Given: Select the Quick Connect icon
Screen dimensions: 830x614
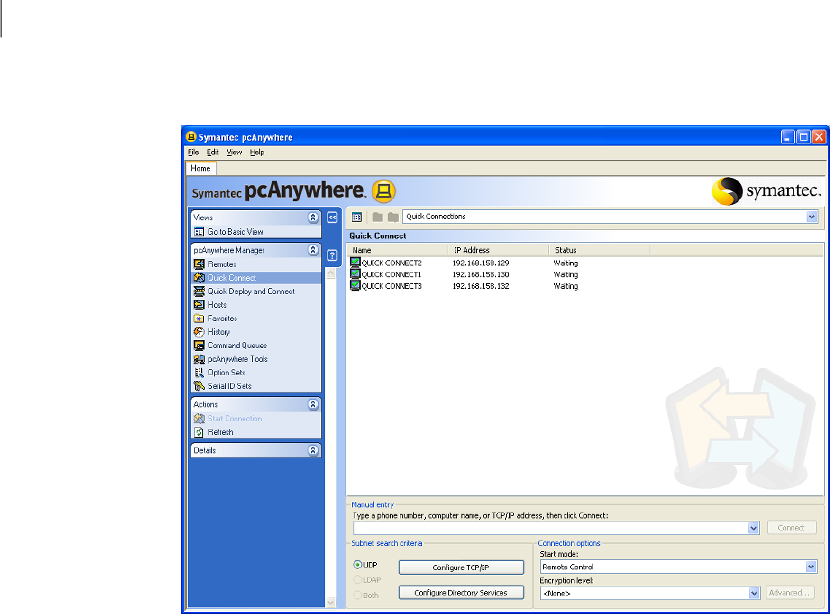Looking at the screenshot, I should coord(199,278).
